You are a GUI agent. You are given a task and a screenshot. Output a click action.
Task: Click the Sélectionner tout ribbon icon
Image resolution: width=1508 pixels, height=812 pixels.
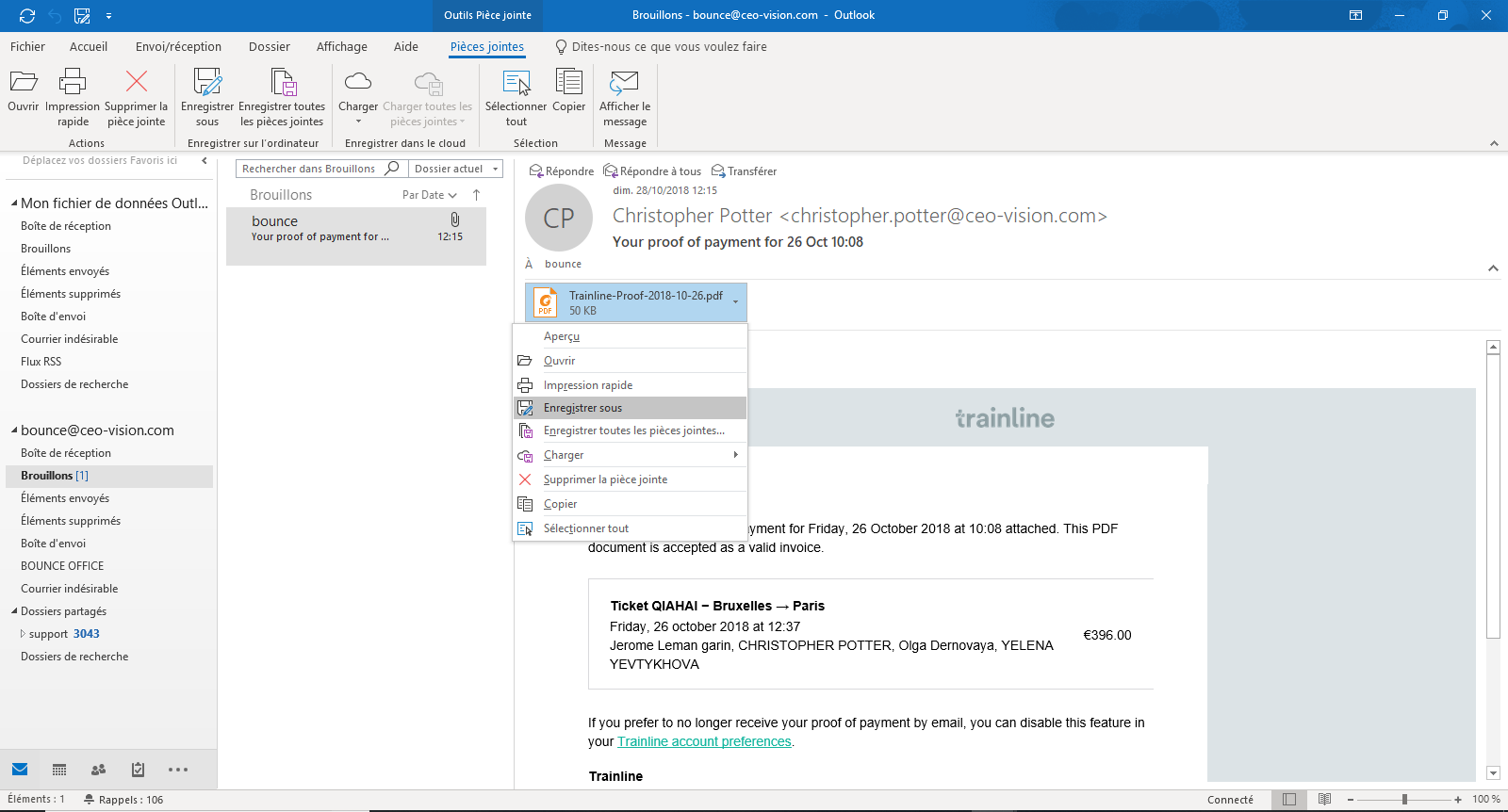(x=516, y=82)
